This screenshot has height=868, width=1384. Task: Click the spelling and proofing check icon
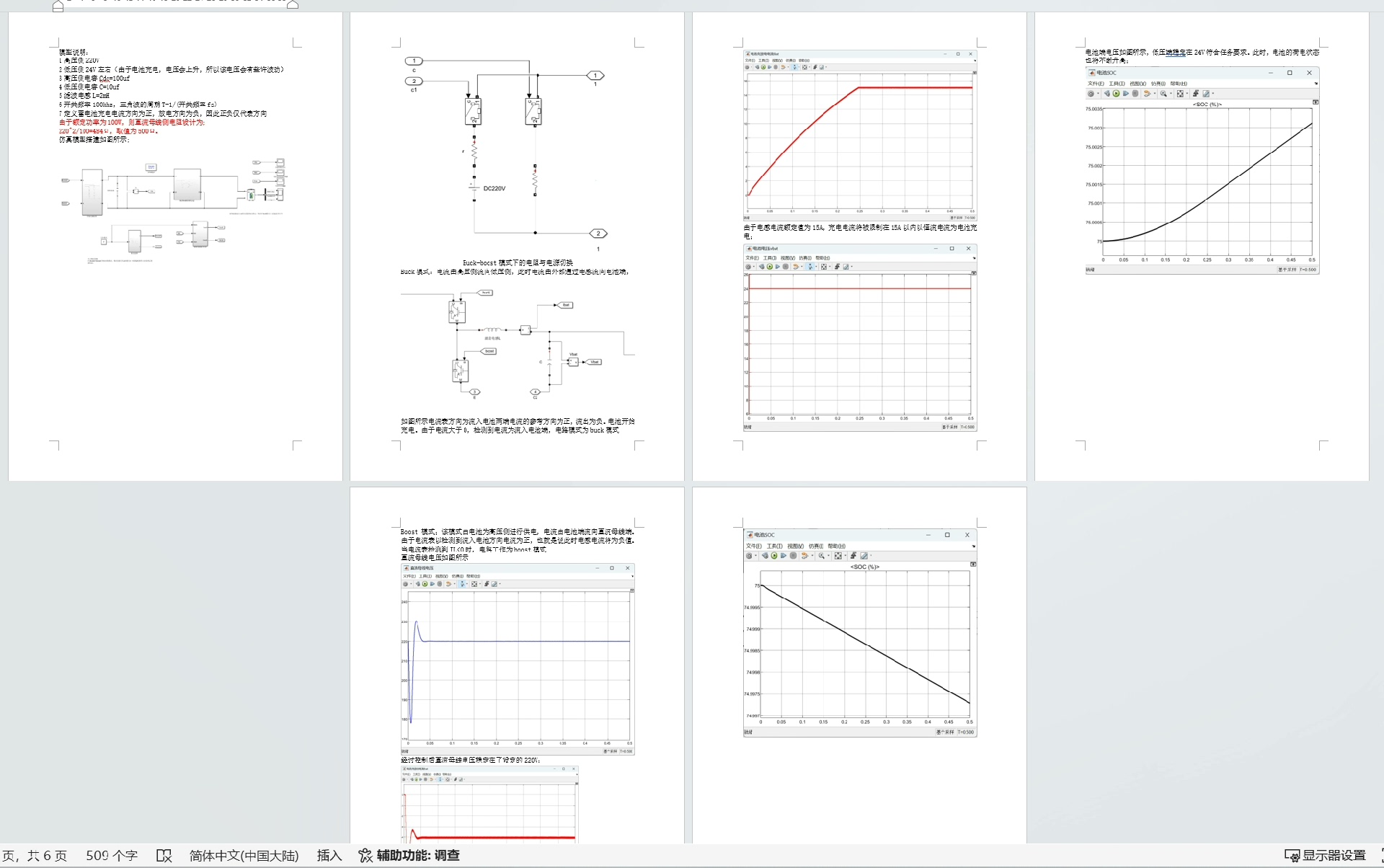[164, 856]
